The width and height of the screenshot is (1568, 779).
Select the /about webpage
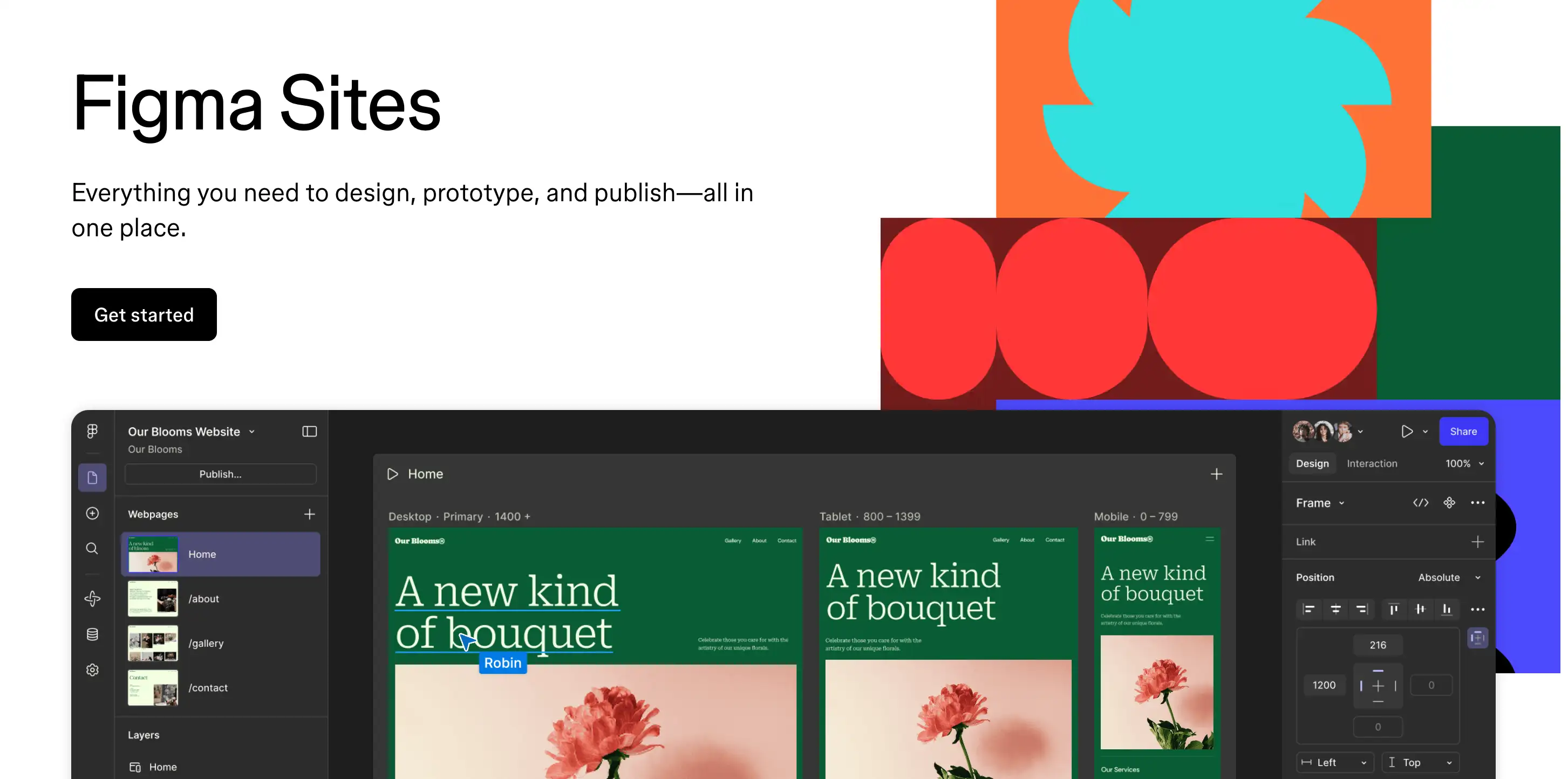220,598
